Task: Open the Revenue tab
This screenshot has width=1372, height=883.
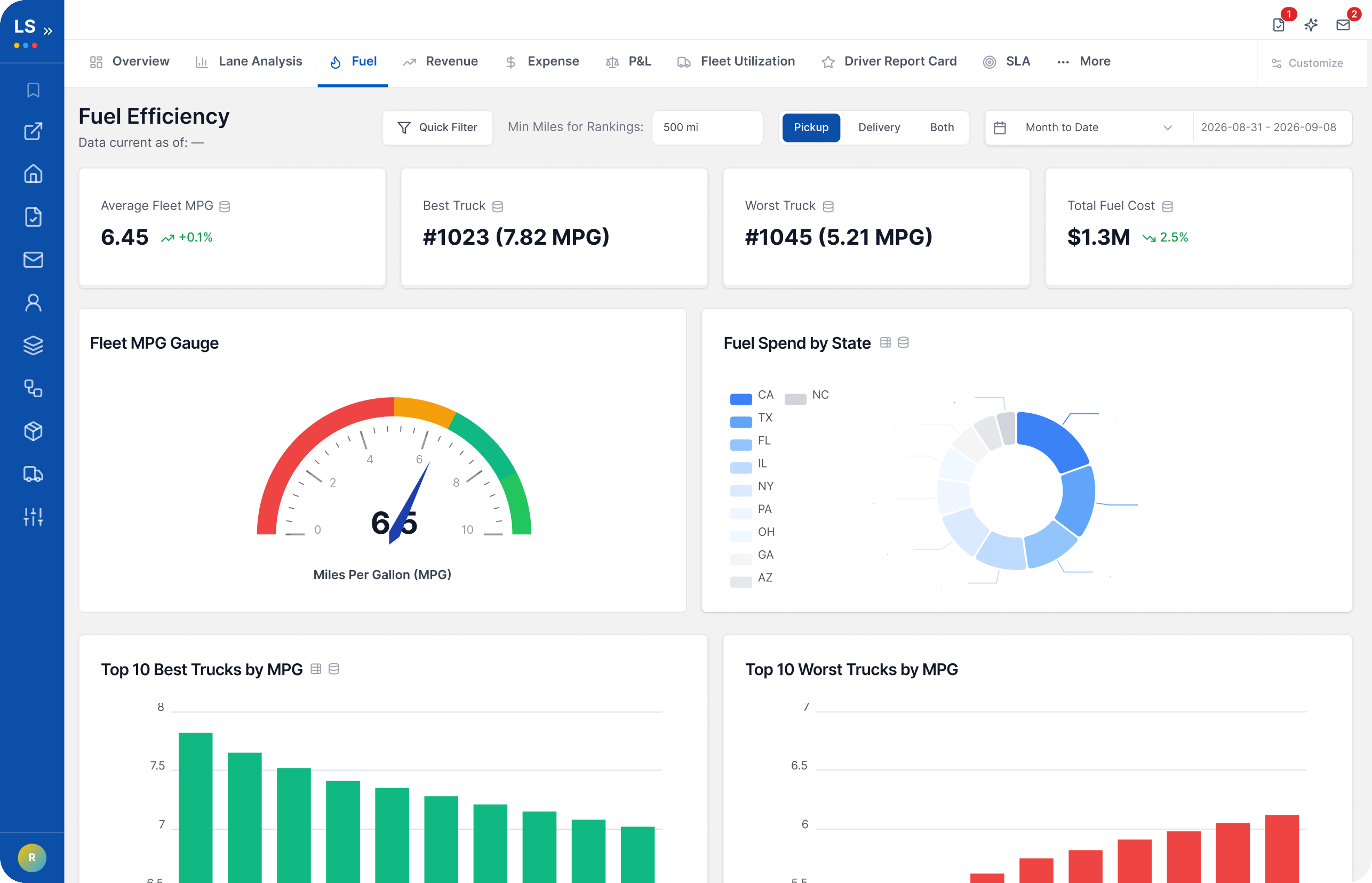Action: click(x=441, y=61)
